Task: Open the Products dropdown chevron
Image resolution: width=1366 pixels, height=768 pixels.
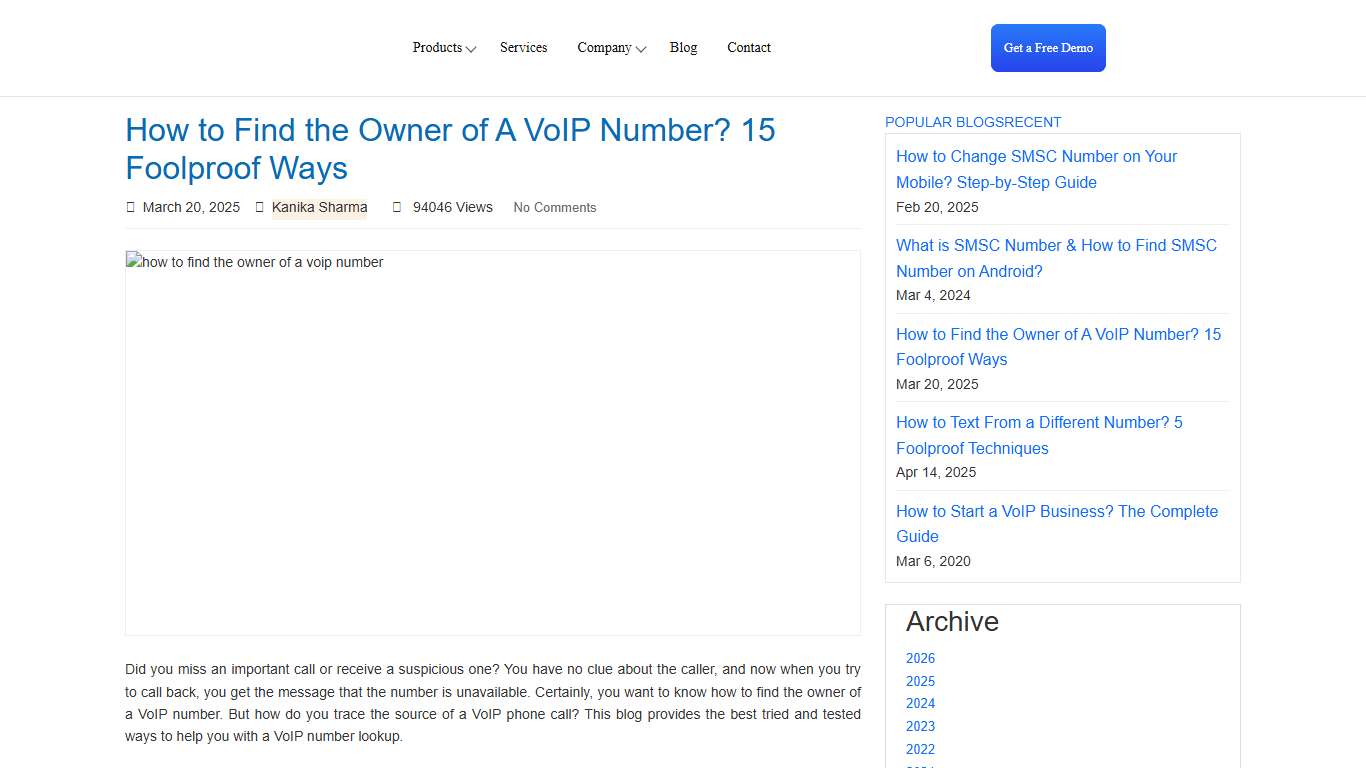Action: coord(471,48)
